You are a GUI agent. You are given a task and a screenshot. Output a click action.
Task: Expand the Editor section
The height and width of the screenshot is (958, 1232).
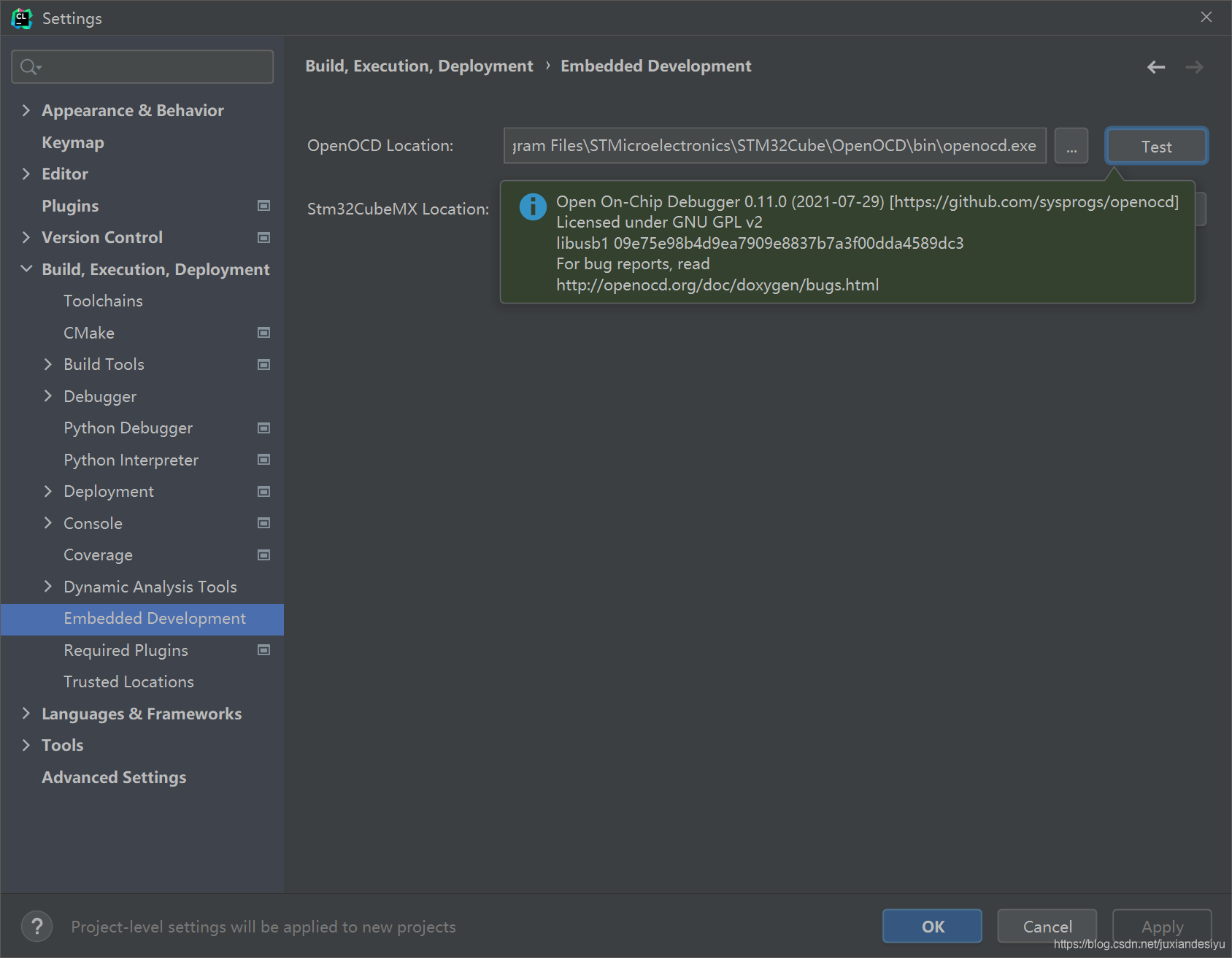tap(26, 174)
